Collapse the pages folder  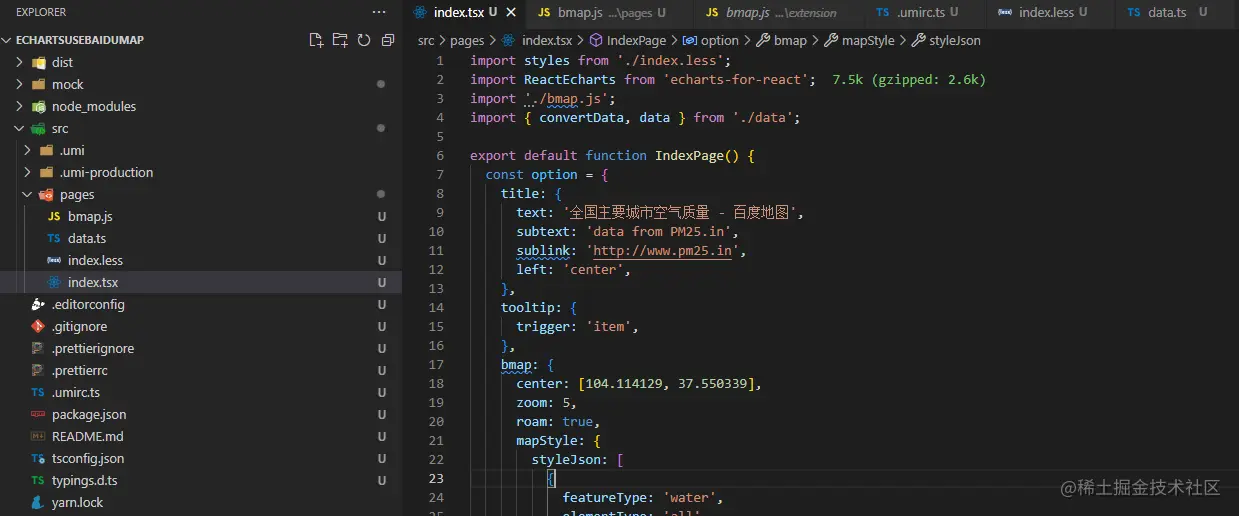(x=28, y=194)
